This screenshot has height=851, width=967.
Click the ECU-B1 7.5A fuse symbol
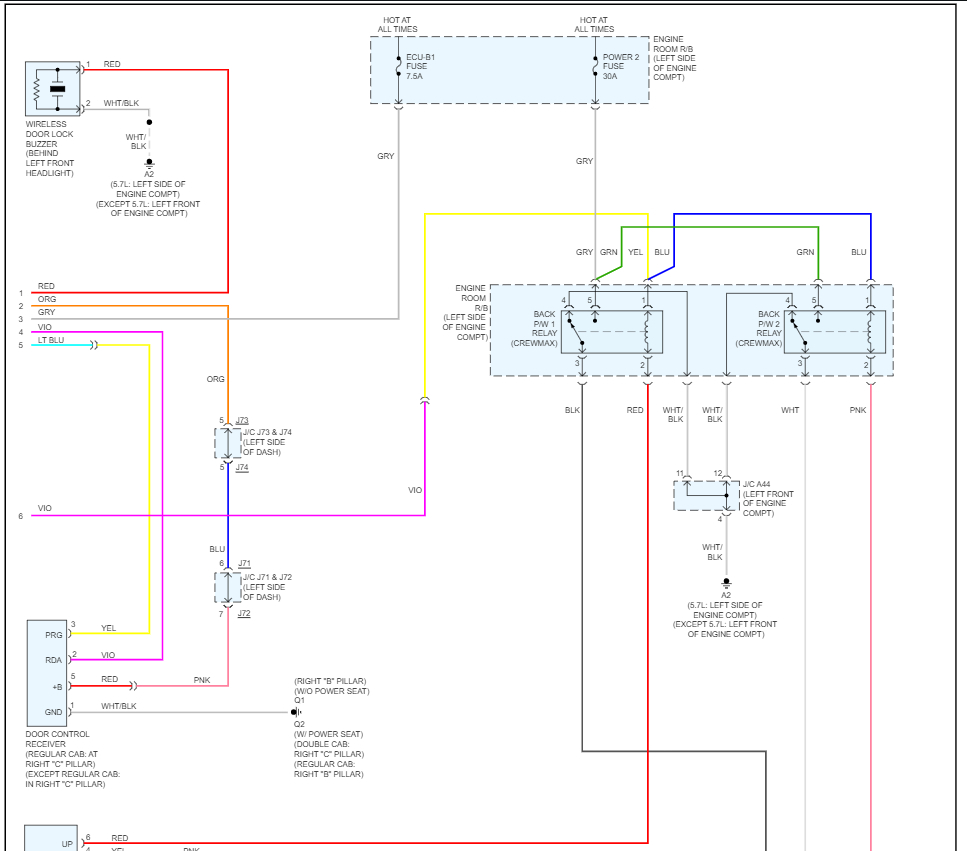coord(398,67)
